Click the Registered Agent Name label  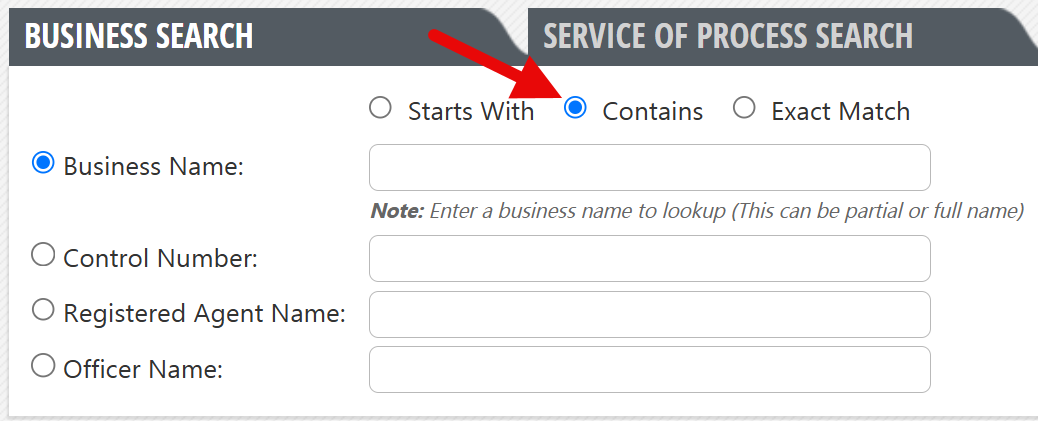[205, 314]
